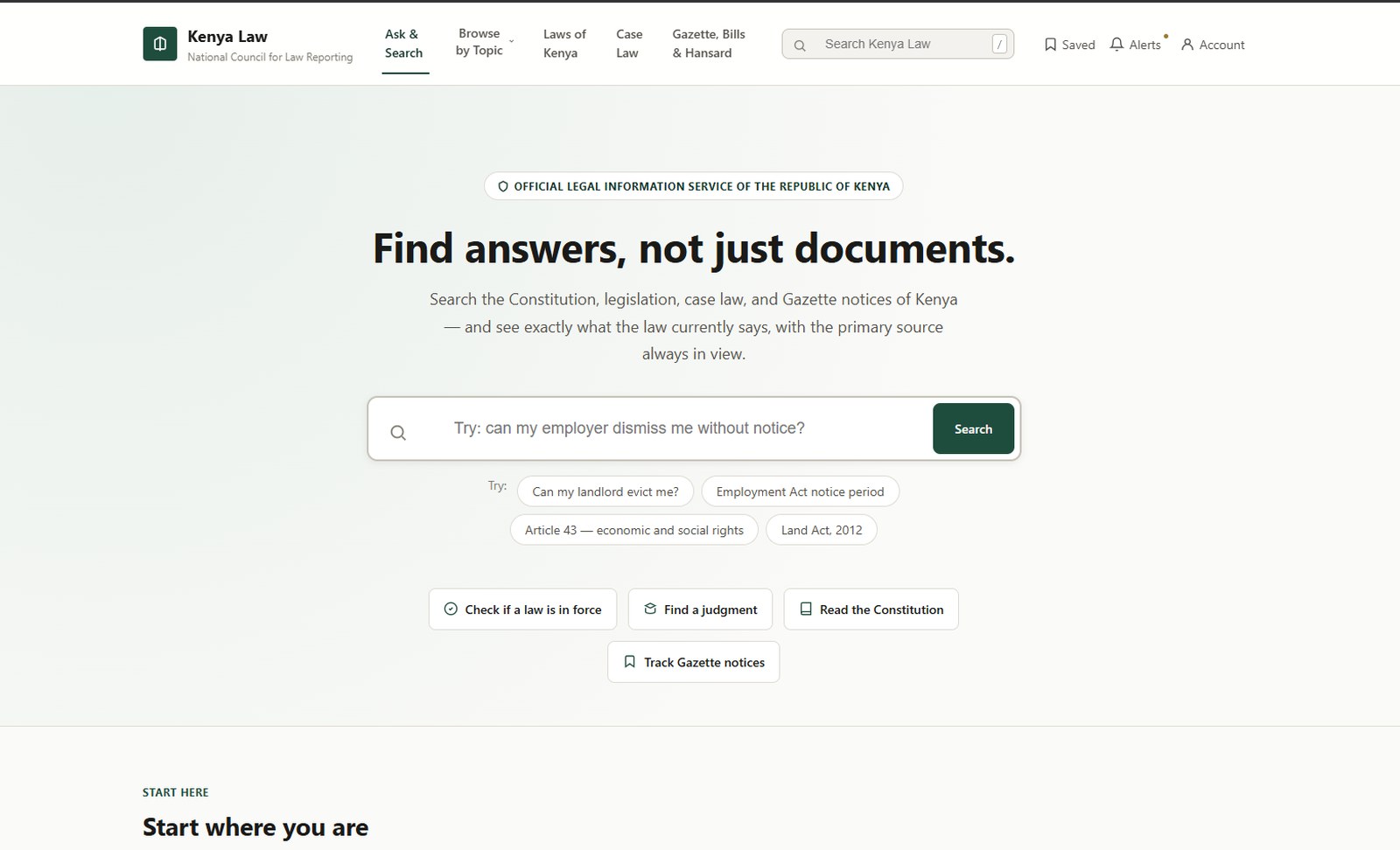Click 'Check if a law is in force' button
Image resolution: width=1400 pixels, height=850 pixels.
(522, 610)
